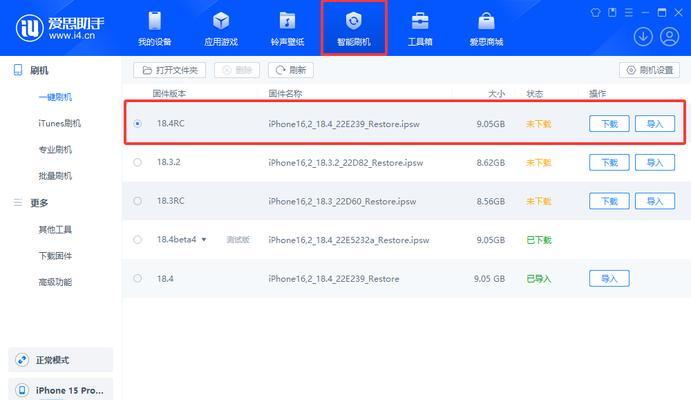Open 爱思商城 store tab
This screenshot has width=691, height=400.
(486, 29)
